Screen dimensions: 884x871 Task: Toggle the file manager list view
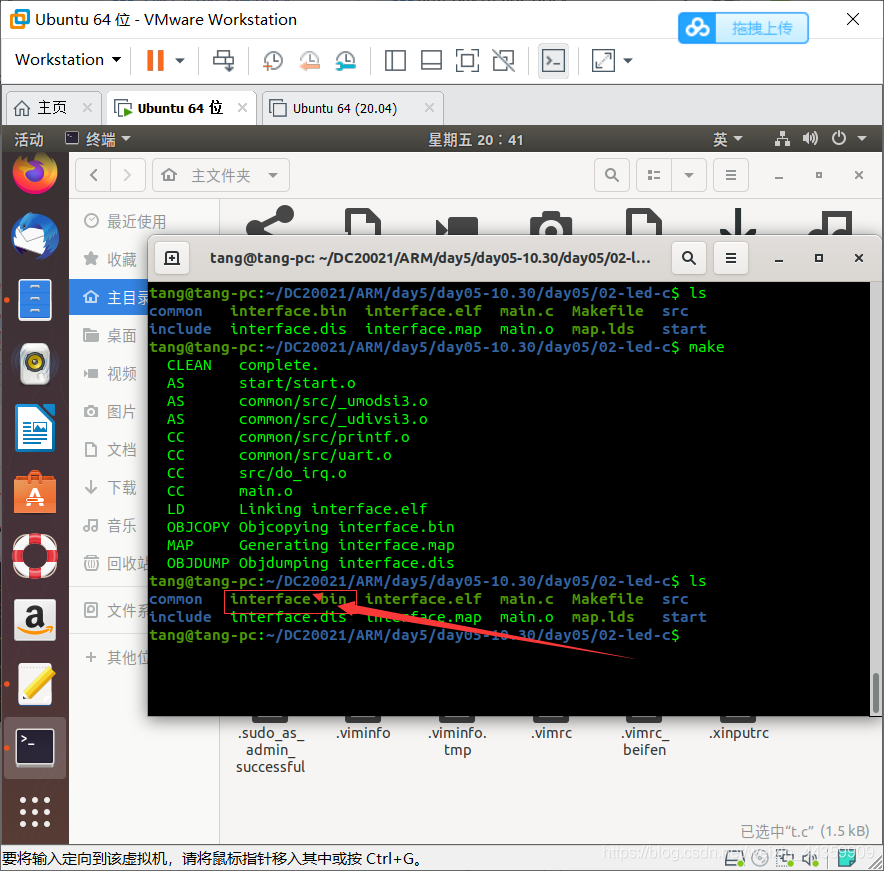[654, 175]
